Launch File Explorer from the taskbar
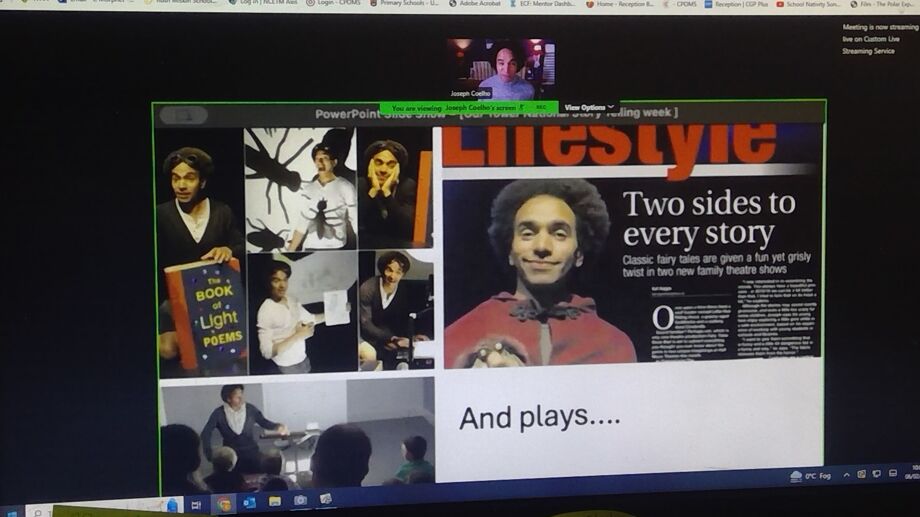The height and width of the screenshot is (517, 920). (x=274, y=501)
